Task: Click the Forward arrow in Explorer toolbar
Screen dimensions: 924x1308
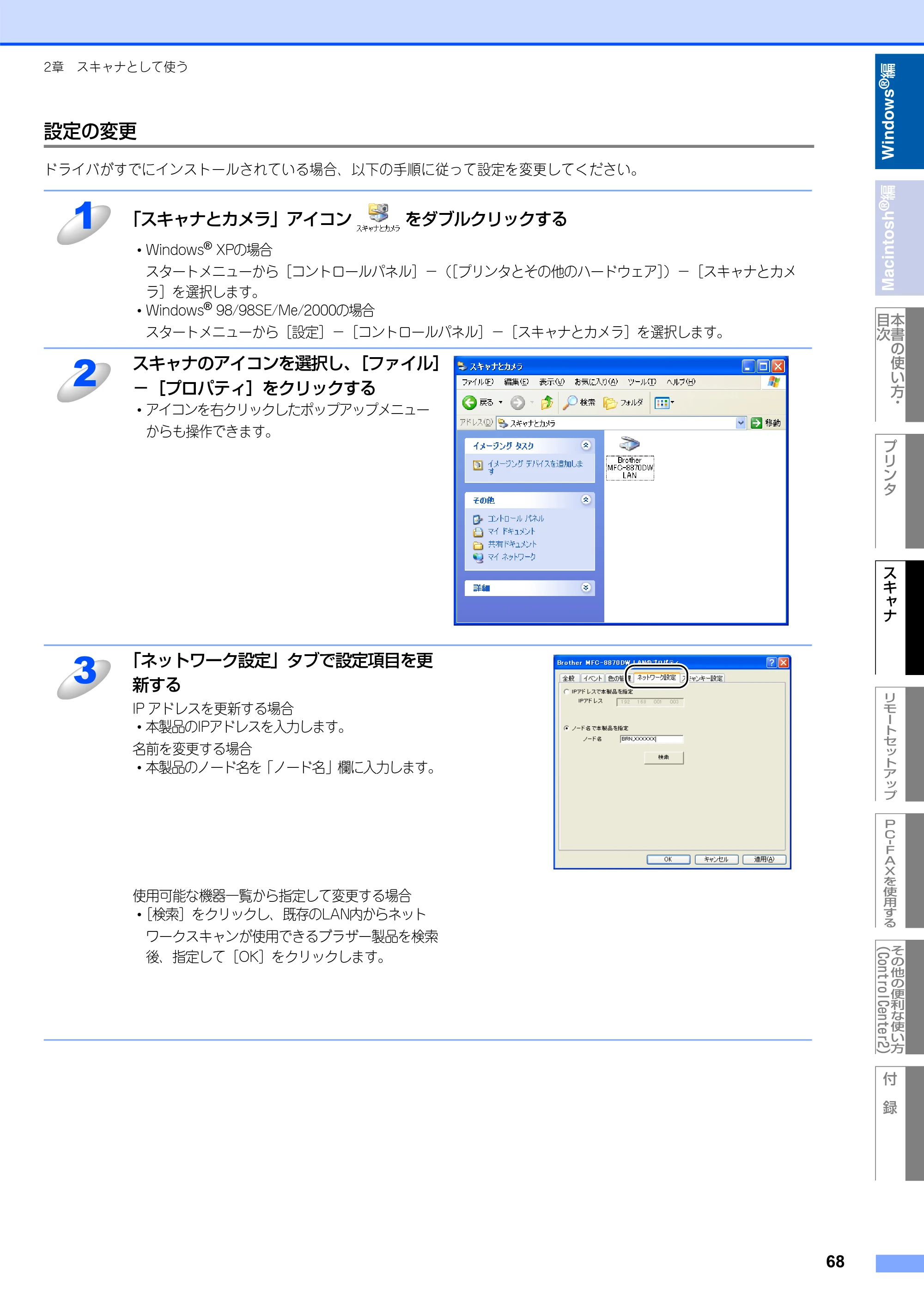Action: (517, 403)
